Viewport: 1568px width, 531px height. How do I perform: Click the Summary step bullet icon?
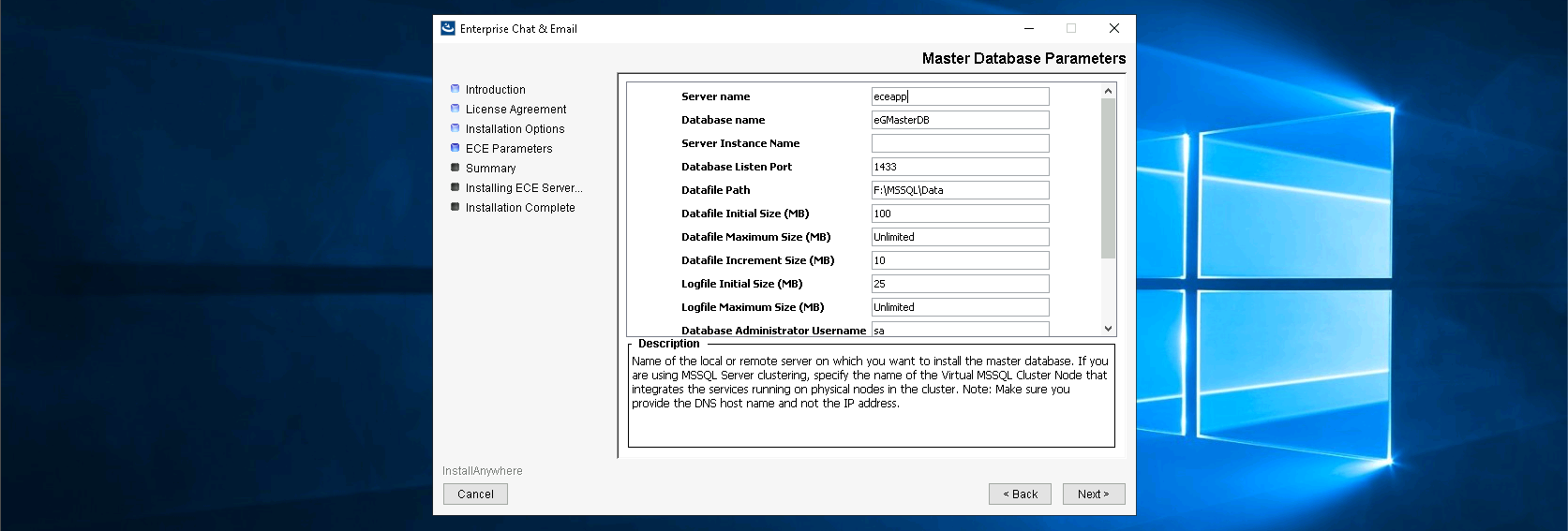455,168
